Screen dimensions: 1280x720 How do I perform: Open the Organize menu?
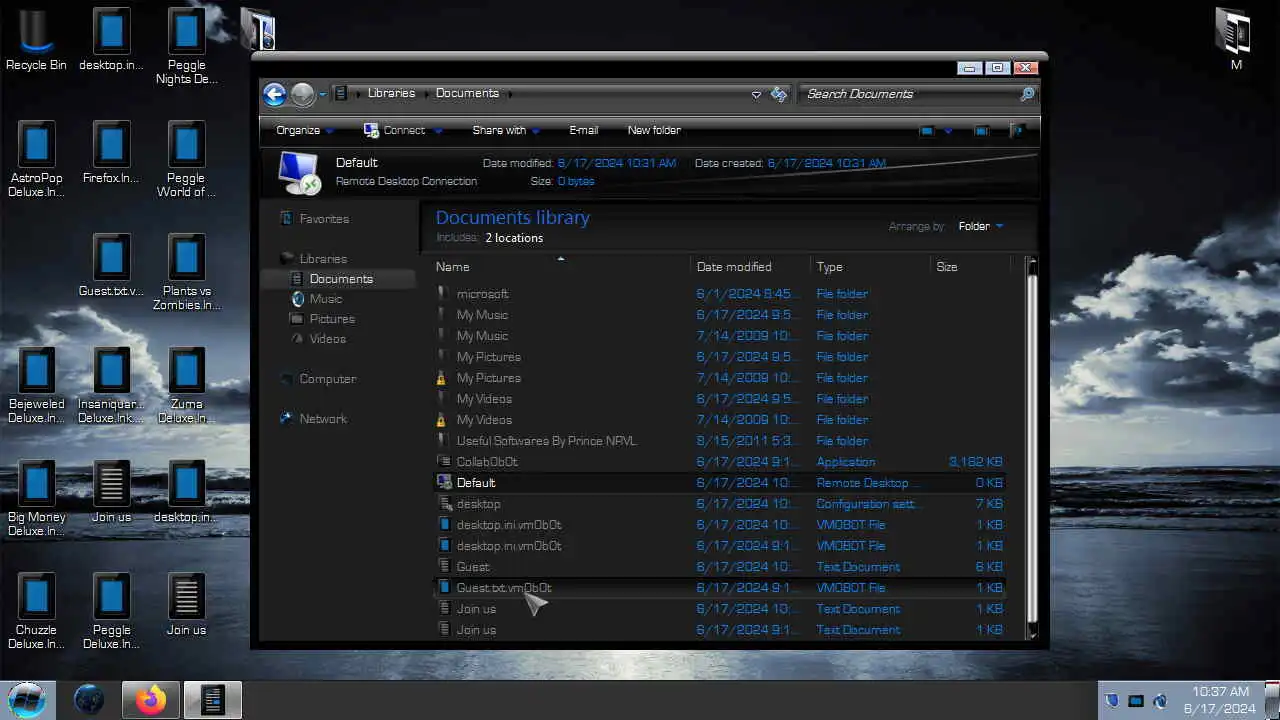[305, 130]
